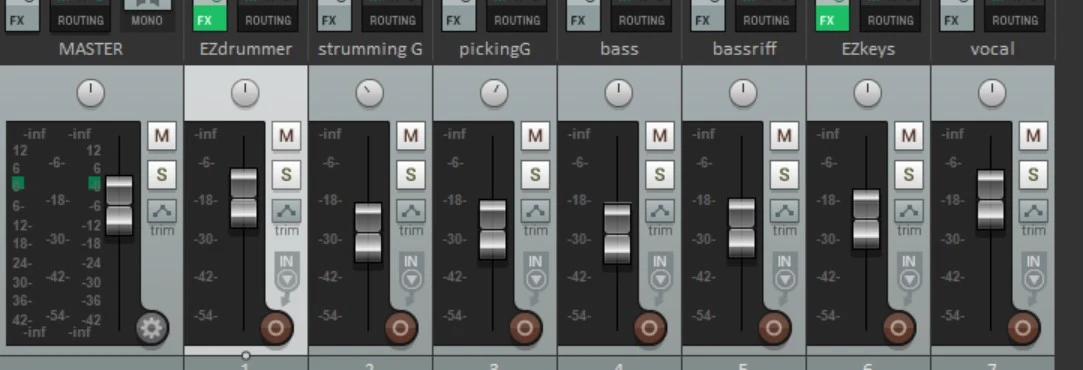Select the EZdrummer track name

tap(247, 49)
